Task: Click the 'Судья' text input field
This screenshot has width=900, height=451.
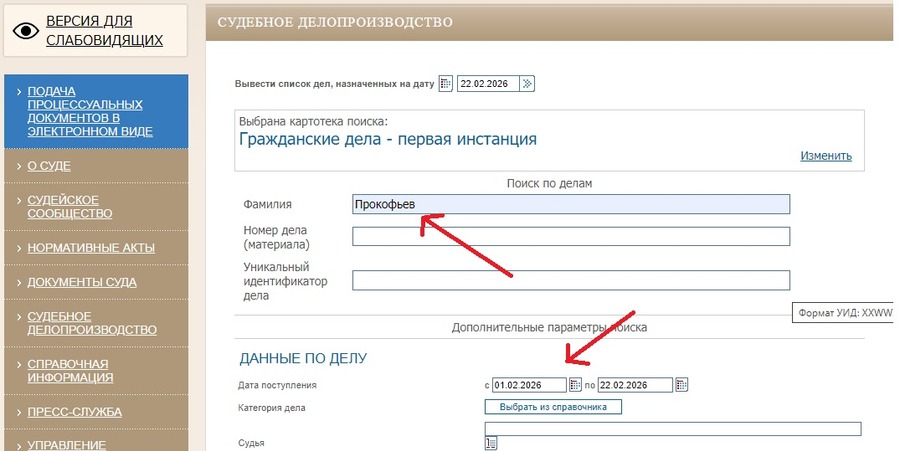Action: coord(672,429)
